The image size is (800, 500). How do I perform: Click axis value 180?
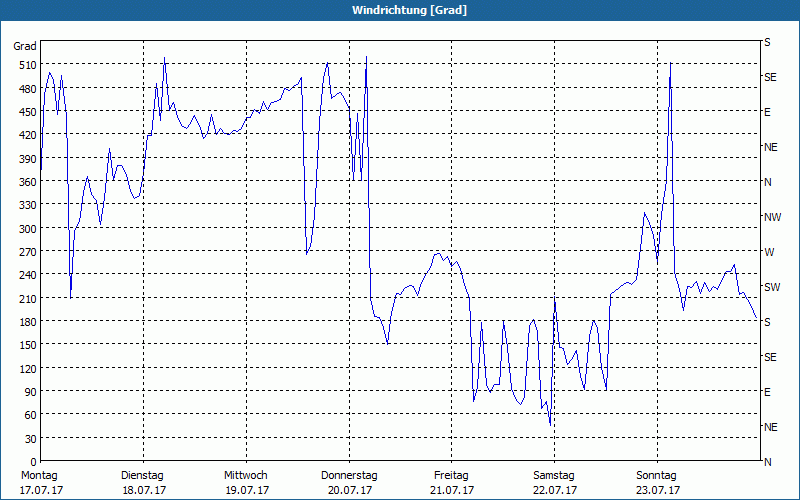click(28, 322)
